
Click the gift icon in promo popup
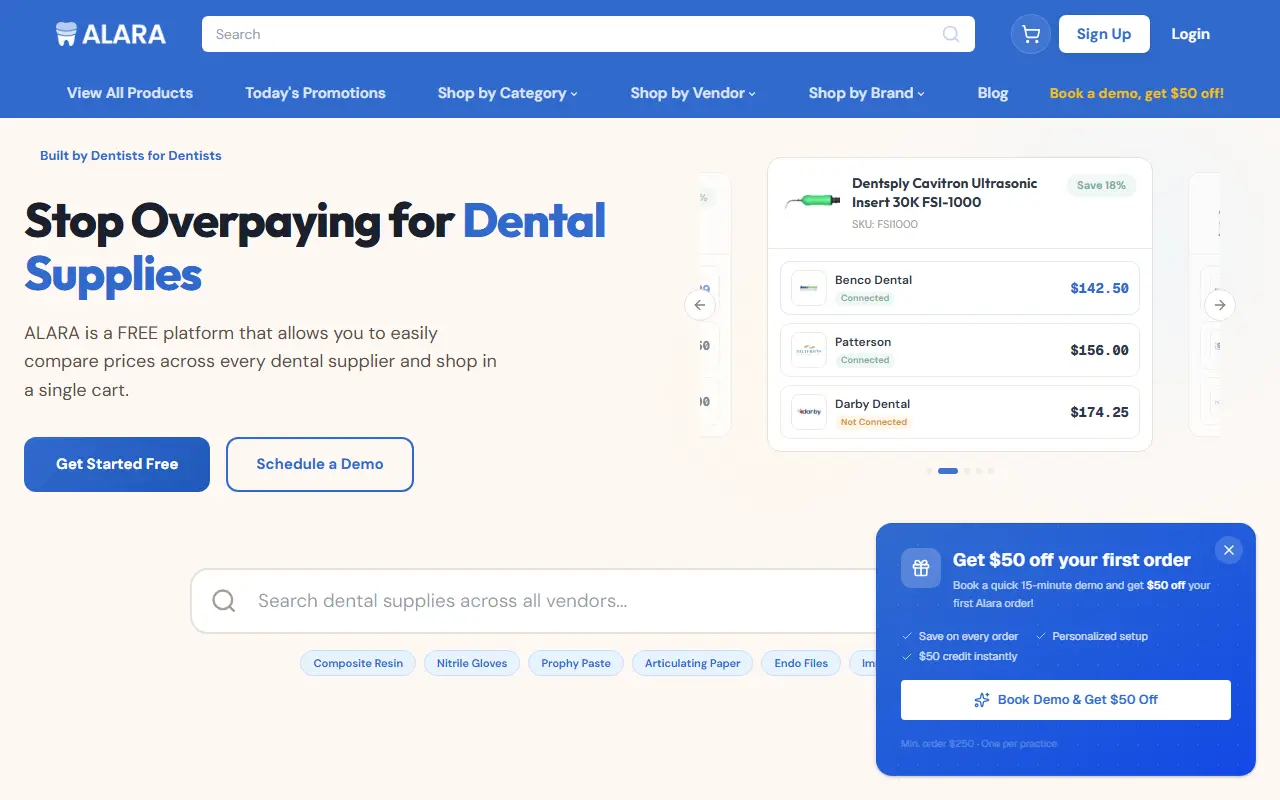pos(921,568)
